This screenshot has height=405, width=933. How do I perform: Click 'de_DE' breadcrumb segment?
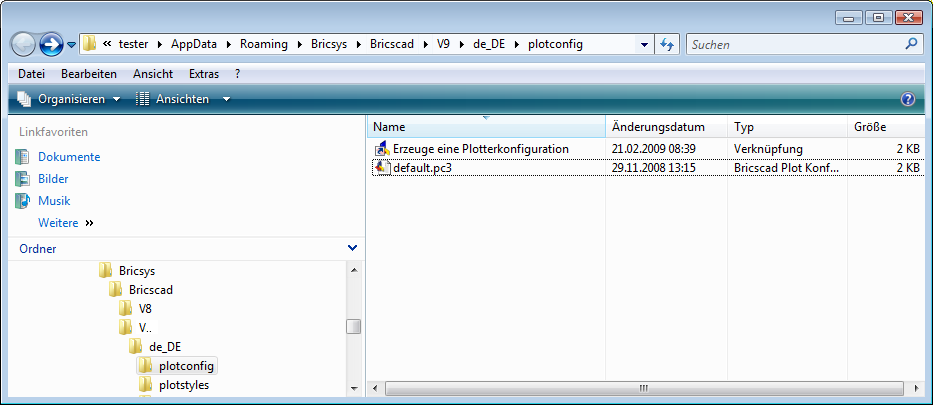[489, 44]
